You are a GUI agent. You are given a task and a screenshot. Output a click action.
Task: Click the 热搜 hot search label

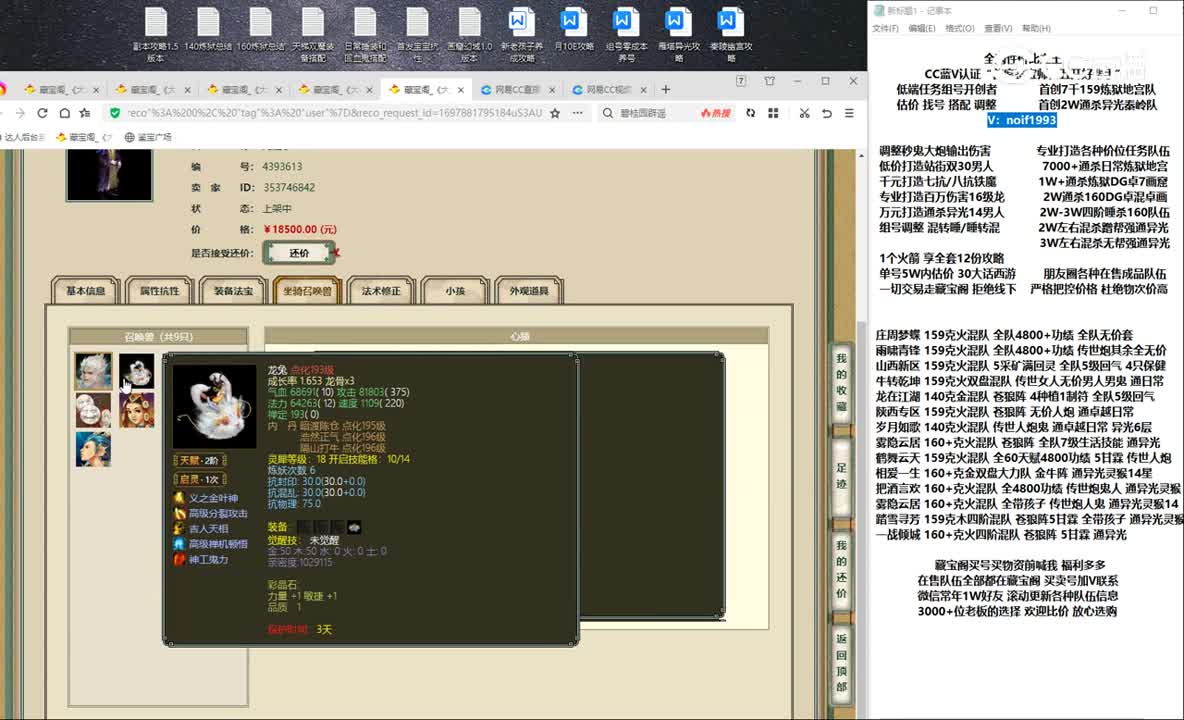[715, 113]
